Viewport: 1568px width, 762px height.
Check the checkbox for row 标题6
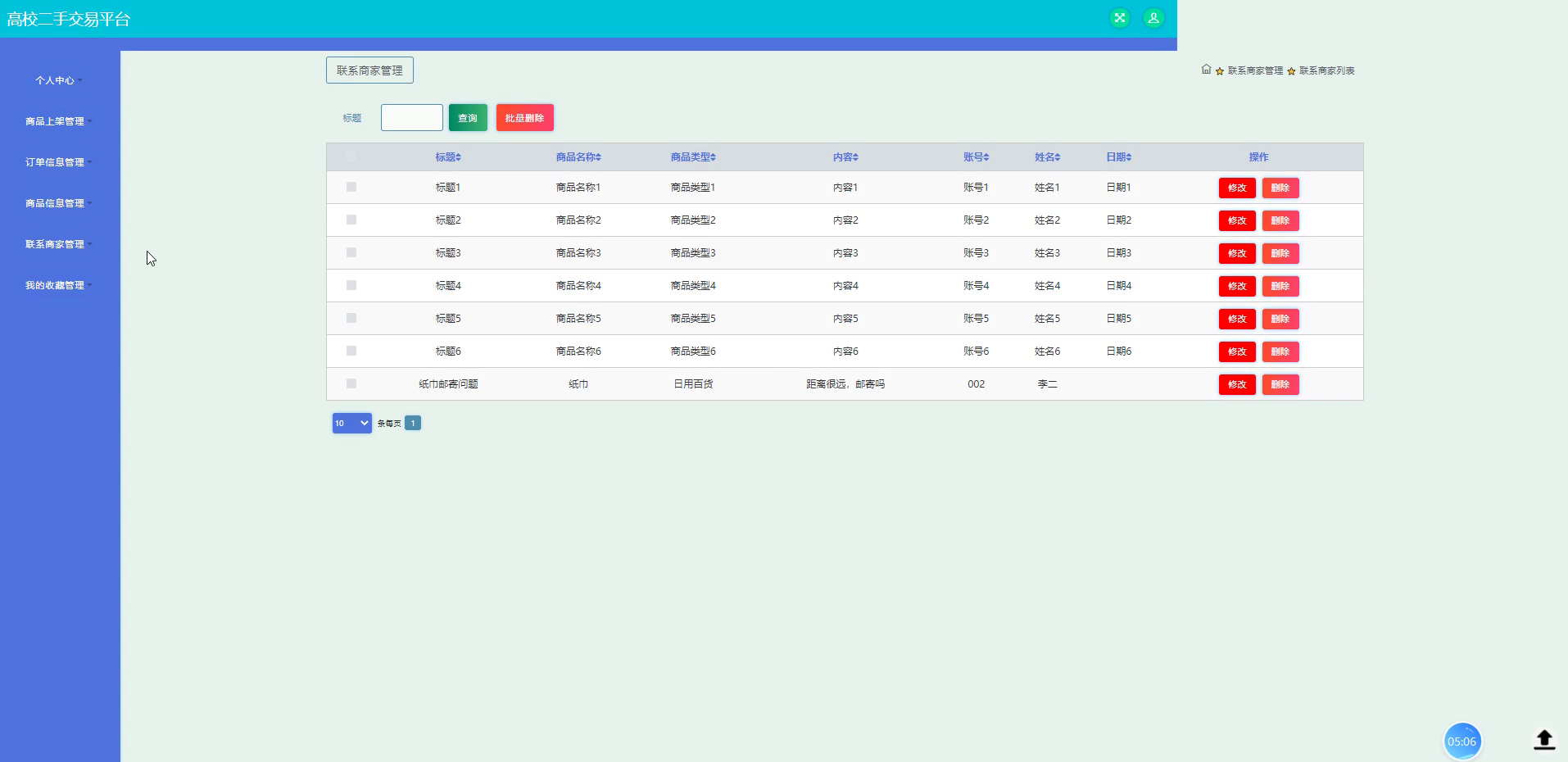pyautogui.click(x=351, y=351)
